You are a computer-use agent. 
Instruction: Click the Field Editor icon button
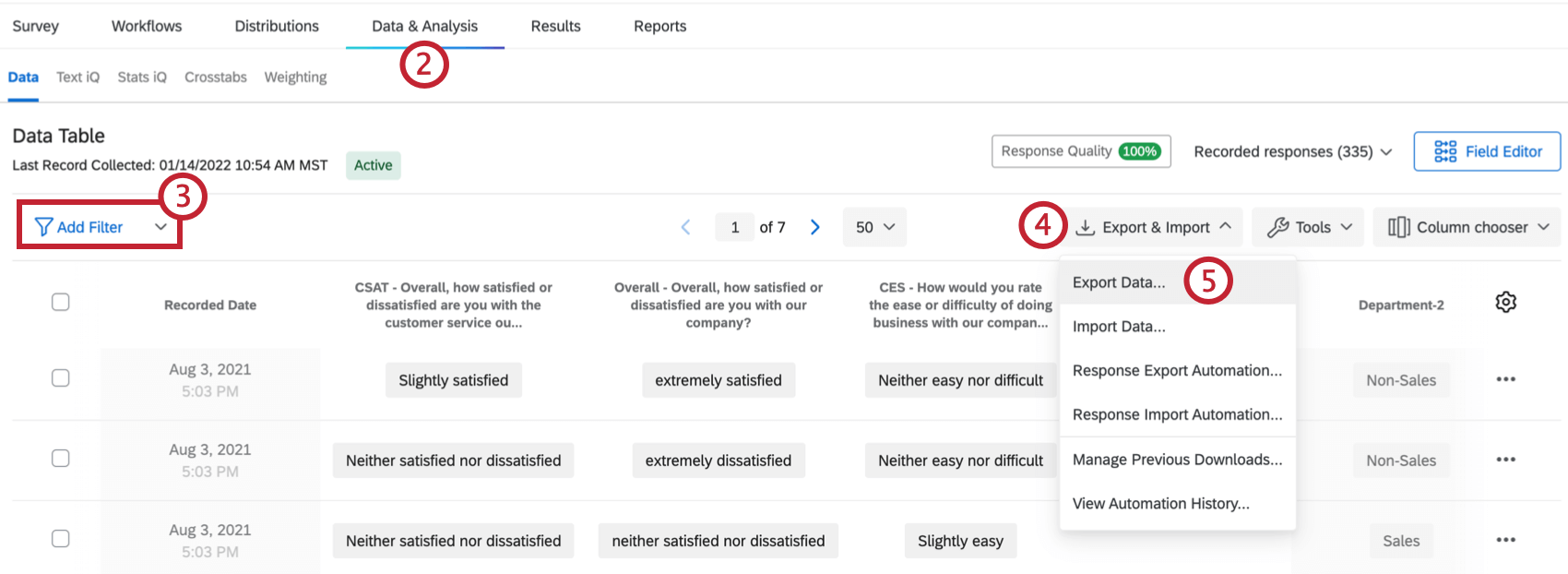[x=1445, y=151]
